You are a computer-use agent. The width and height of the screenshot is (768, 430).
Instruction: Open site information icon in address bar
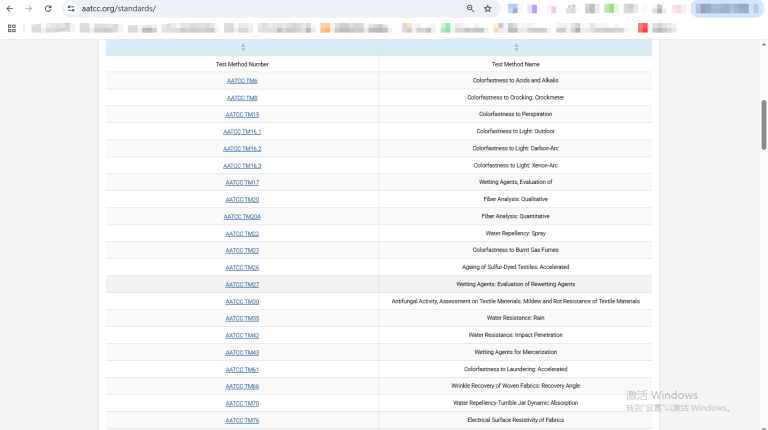(x=71, y=8)
